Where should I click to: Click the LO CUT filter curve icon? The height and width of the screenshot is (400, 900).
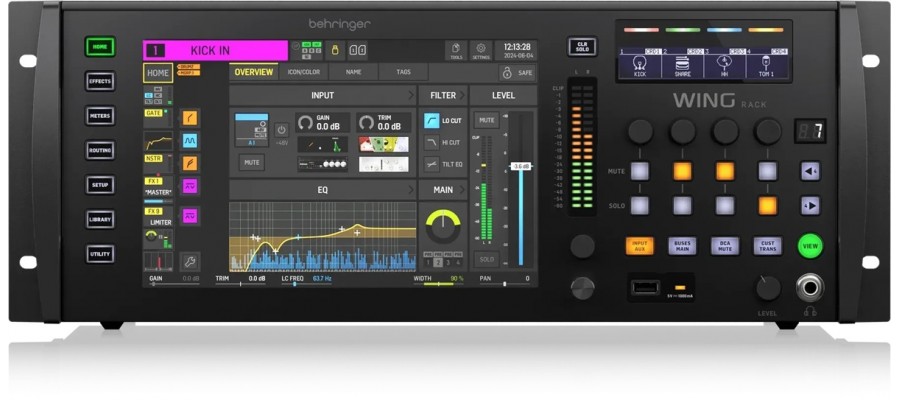432,121
